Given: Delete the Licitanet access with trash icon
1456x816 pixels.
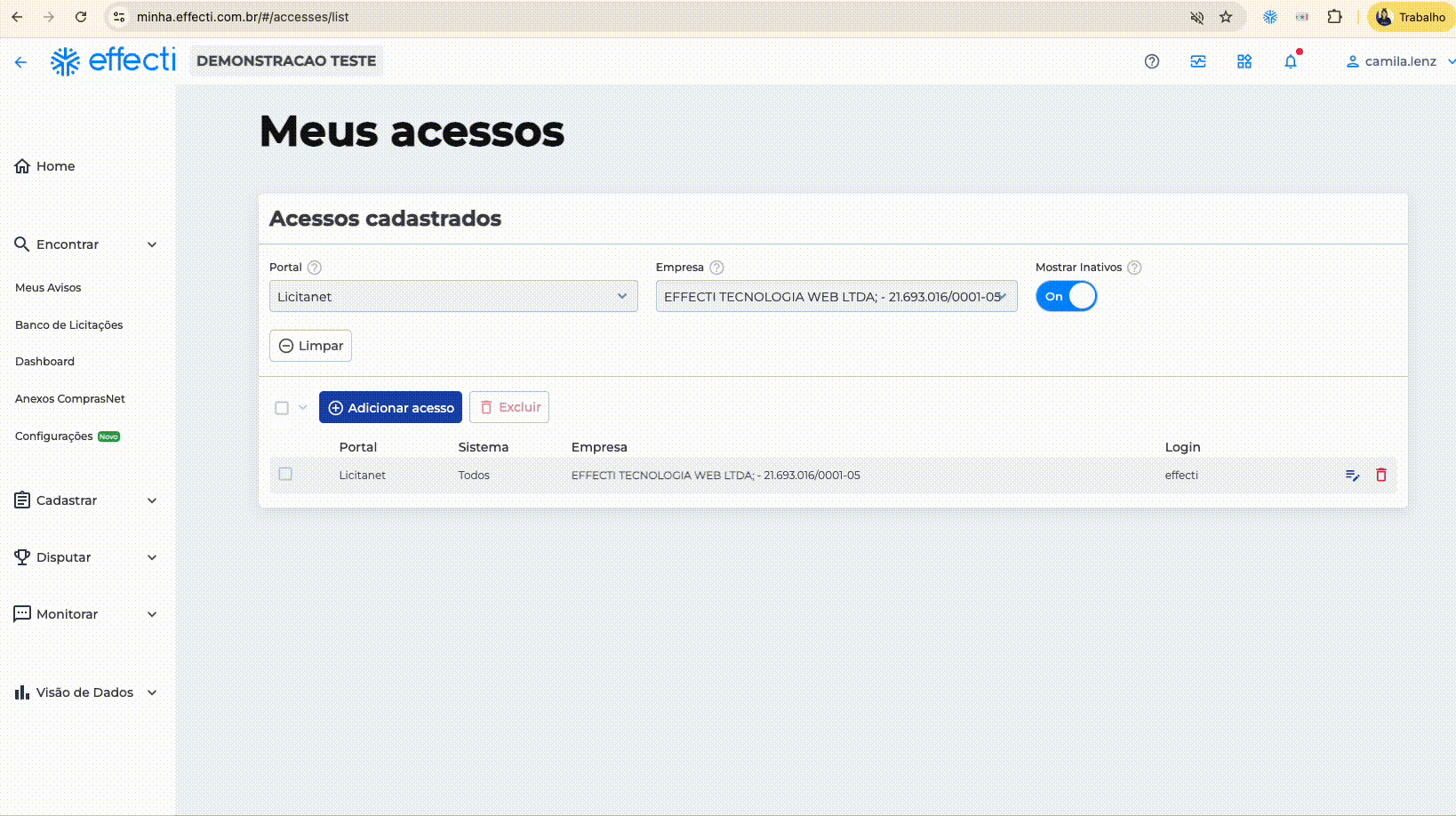Looking at the screenshot, I should point(1381,476).
